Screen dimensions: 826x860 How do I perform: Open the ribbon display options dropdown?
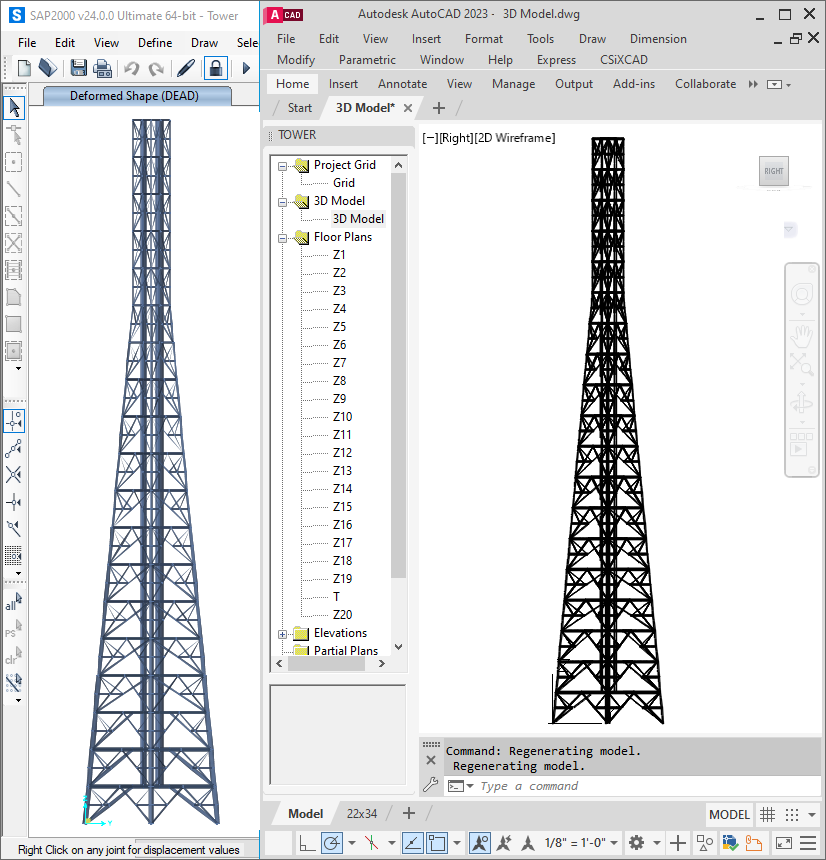click(778, 84)
